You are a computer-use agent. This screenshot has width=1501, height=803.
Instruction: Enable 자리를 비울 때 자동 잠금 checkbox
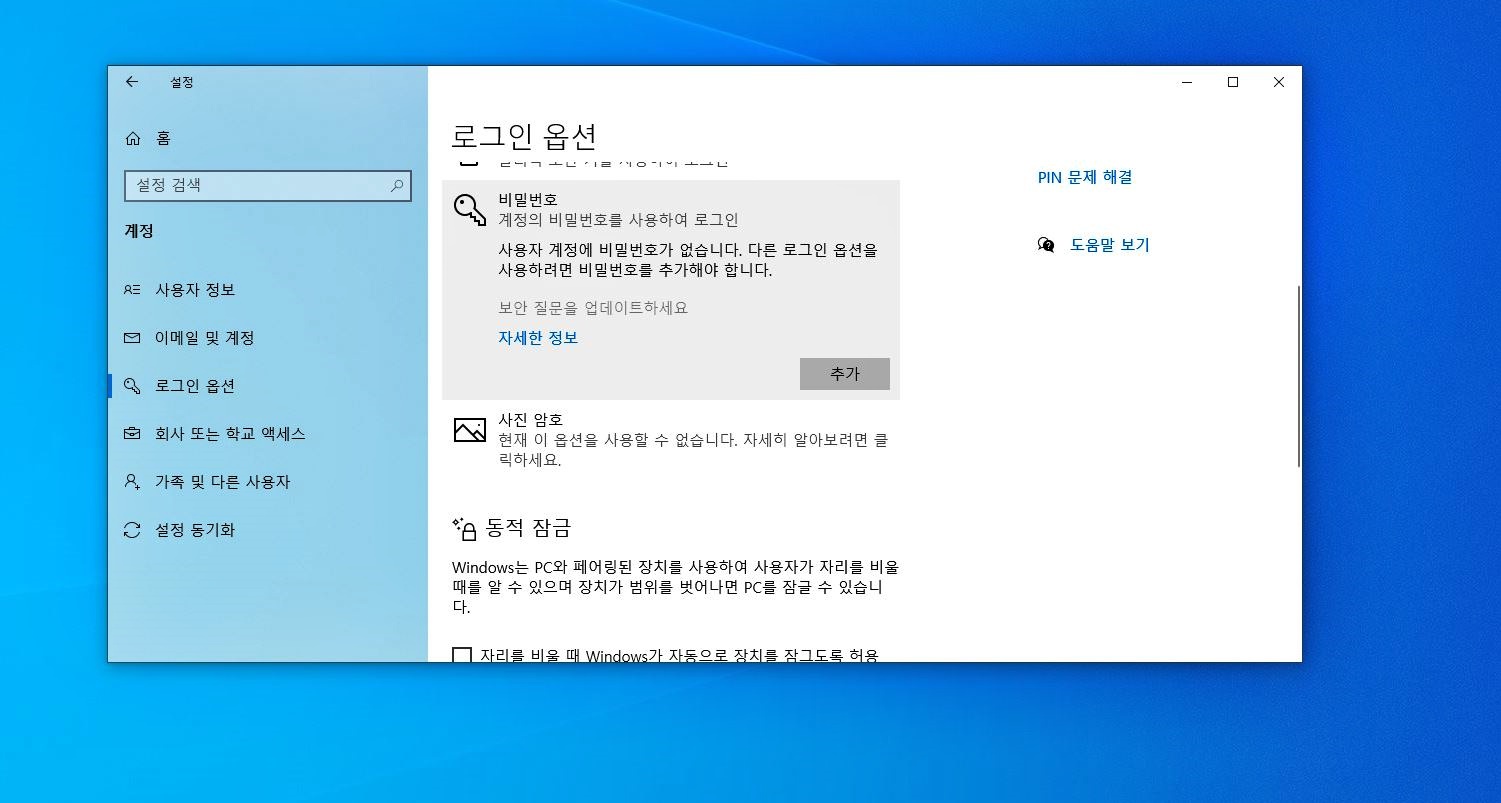tap(462, 656)
